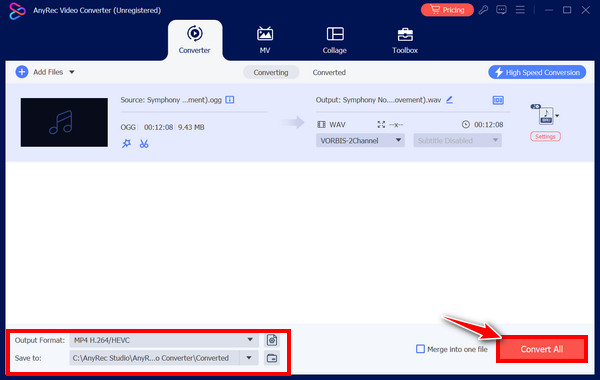Open the metadata editor icon beside output
600x380 pixels.
click(498, 100)
